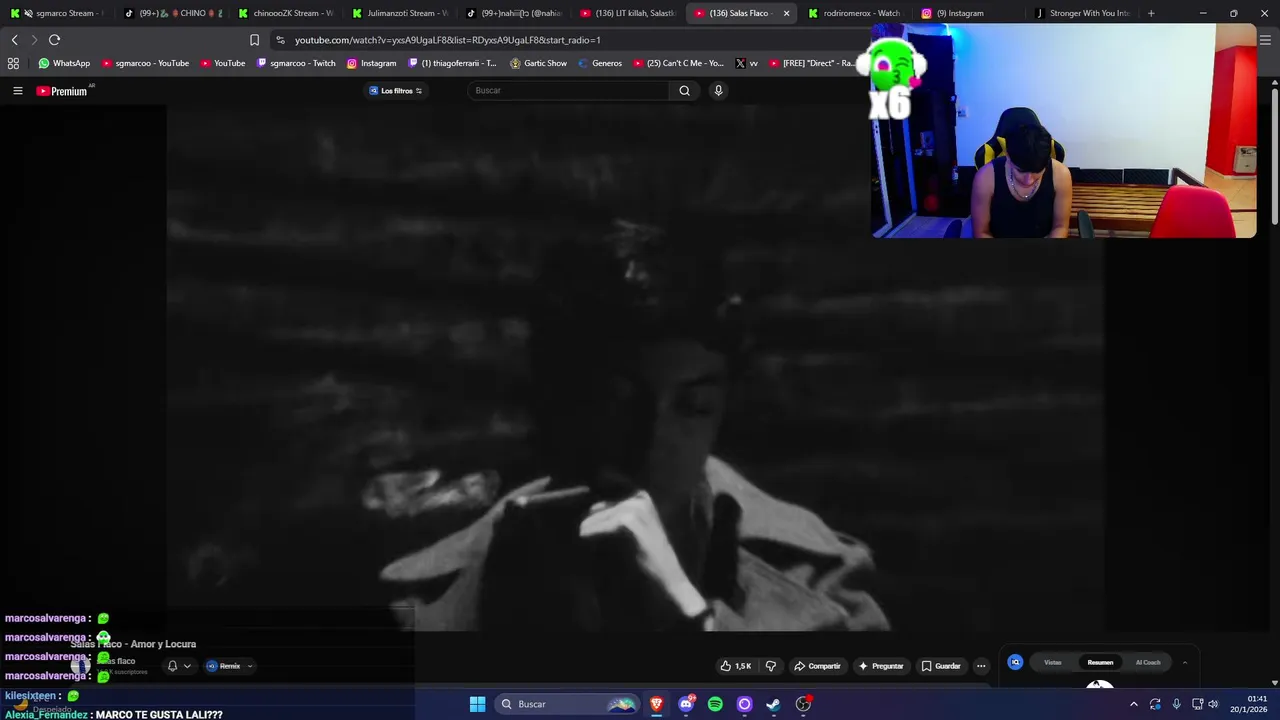Toggle the Los filtros extension chip
The width and height of the screenshot is (1280, 720).
(x=396, y=91)
